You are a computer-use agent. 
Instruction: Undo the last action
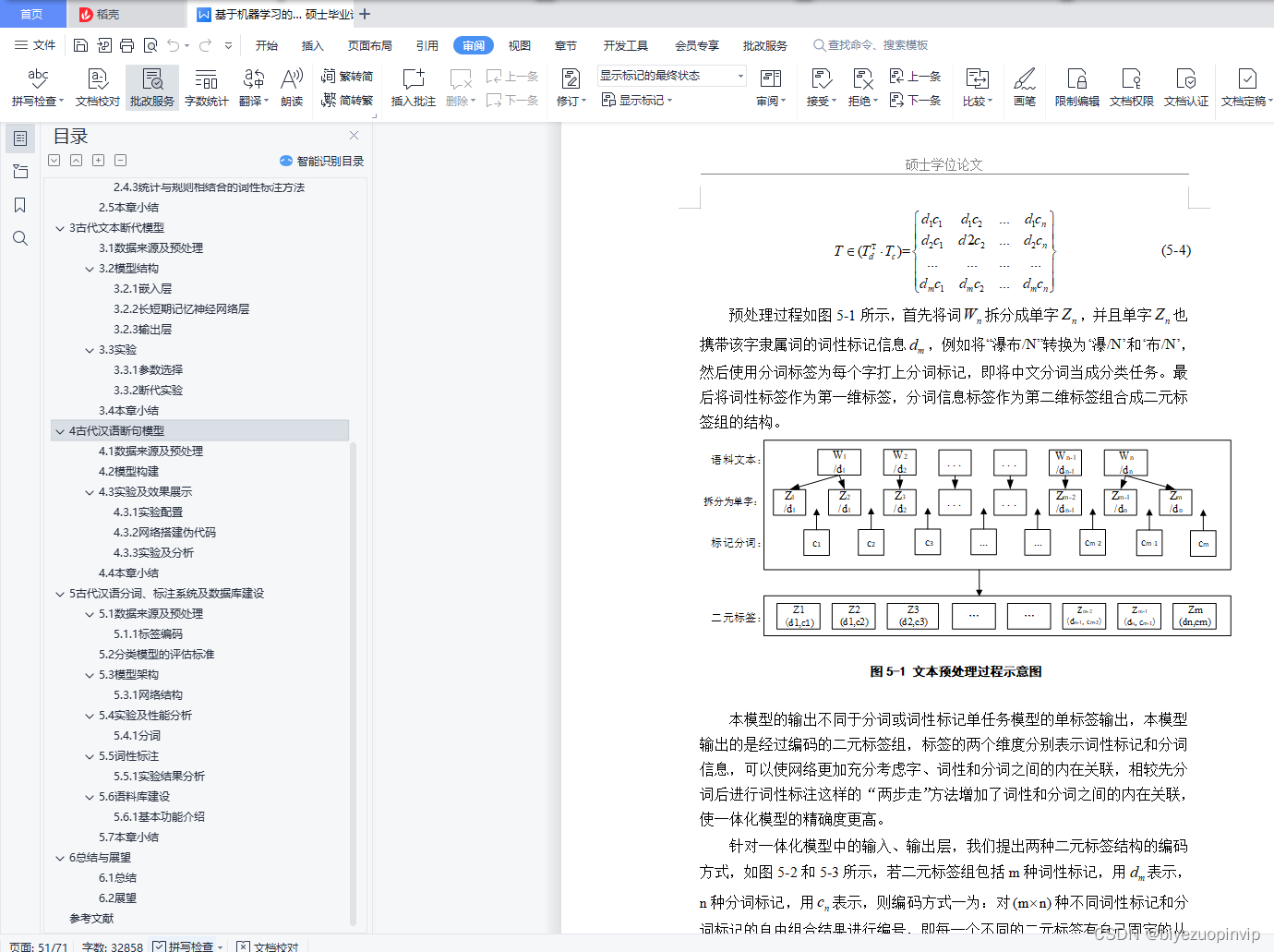point(173,45)
